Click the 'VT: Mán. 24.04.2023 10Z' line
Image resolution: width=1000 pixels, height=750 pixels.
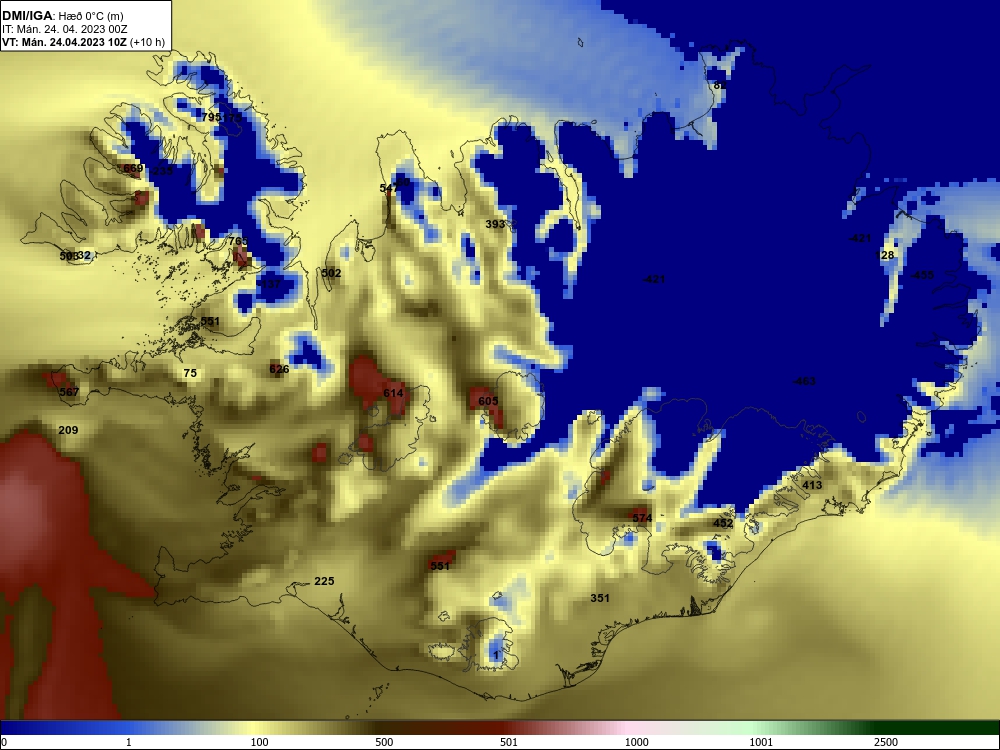[64, 42]
